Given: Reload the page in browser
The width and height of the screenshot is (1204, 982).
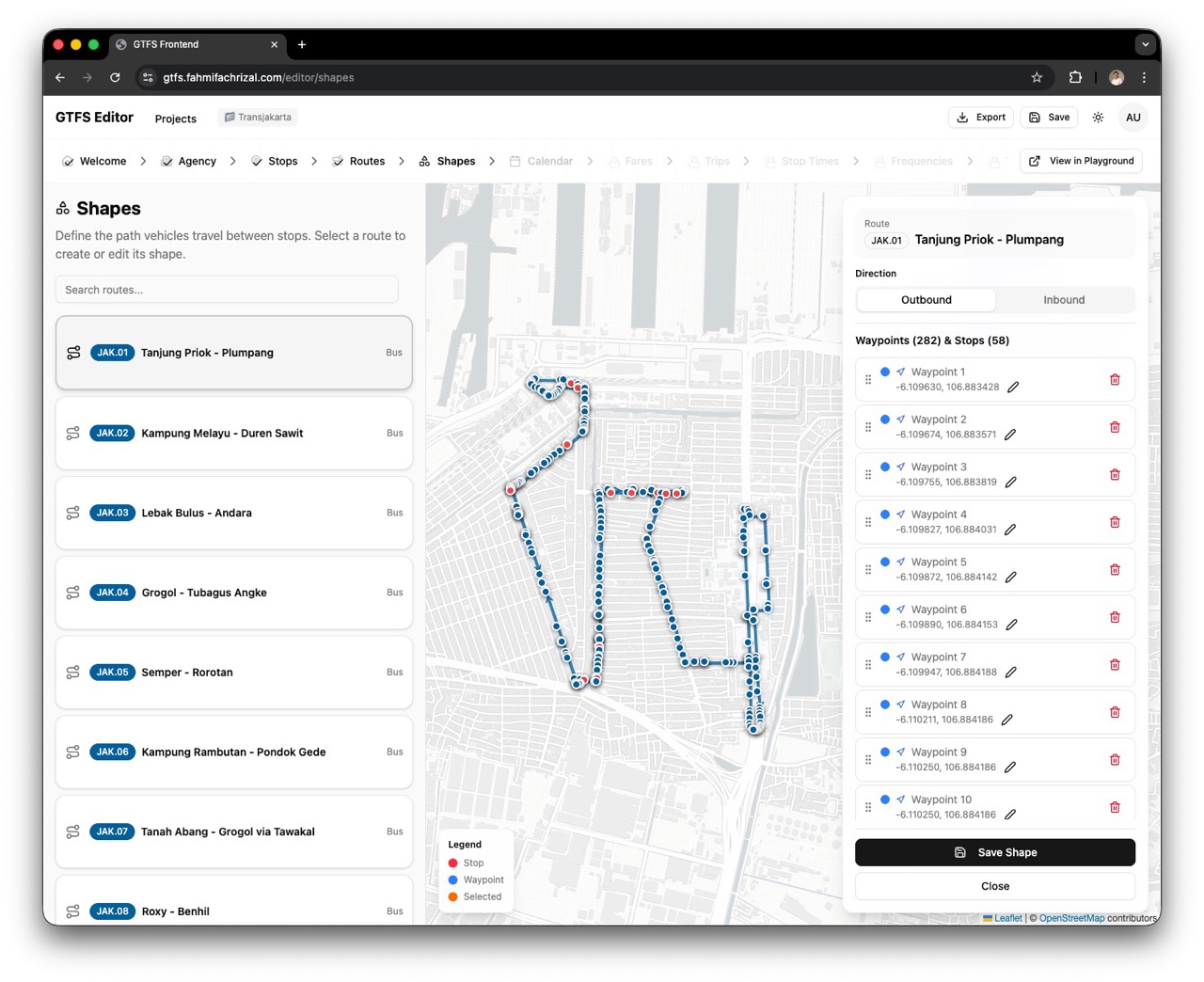Looking at the screenshot, I should (x=115, y=78).
